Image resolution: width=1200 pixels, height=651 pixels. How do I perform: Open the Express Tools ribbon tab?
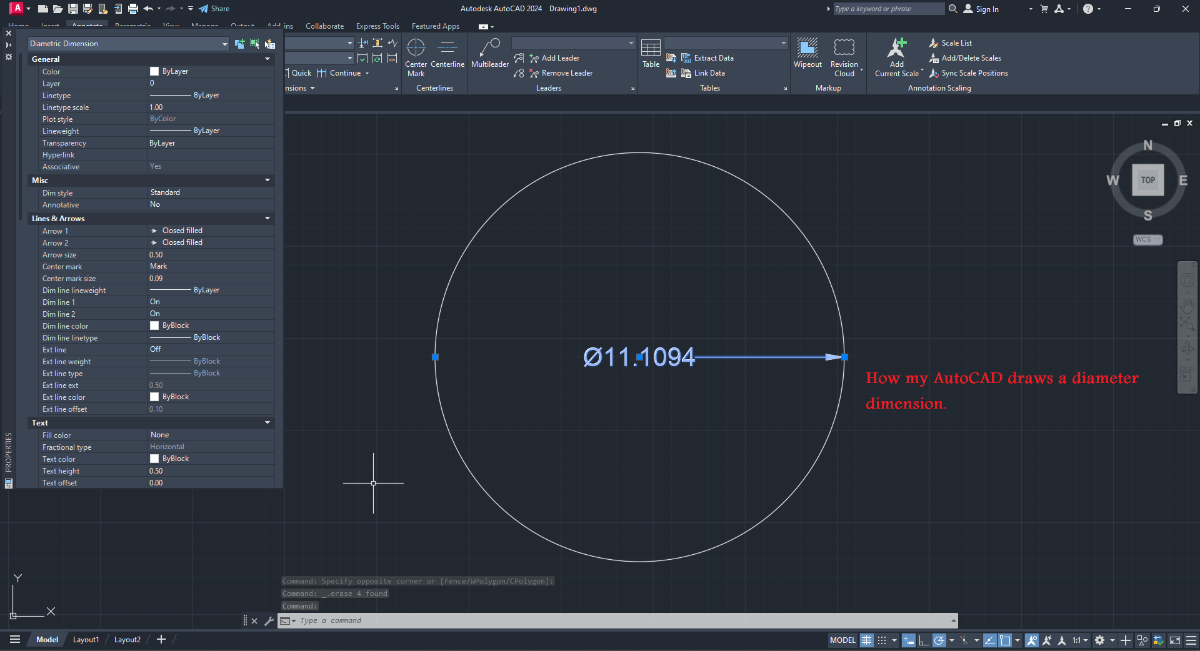tap(377, 26)
